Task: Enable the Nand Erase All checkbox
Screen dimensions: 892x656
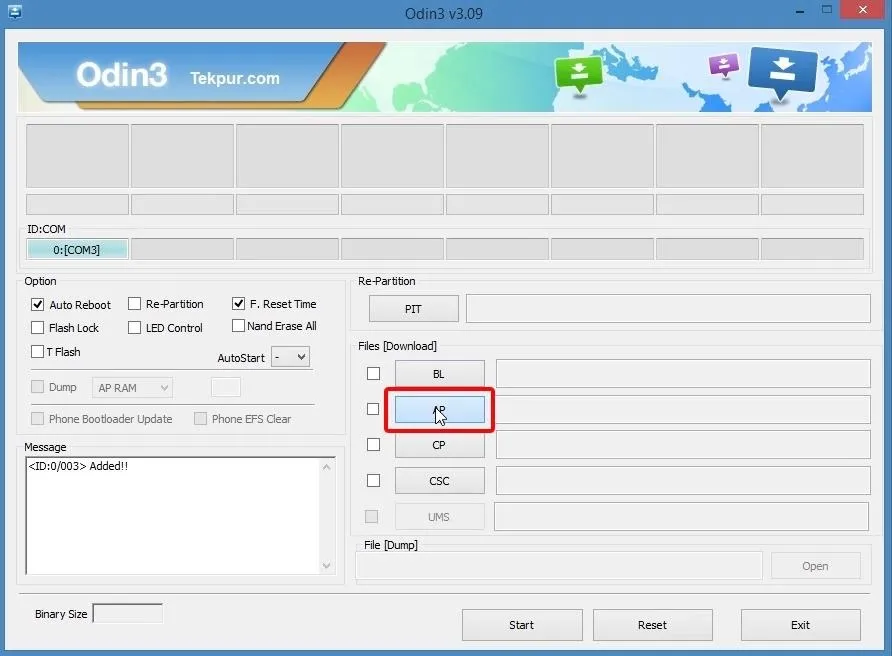Action: coord(238,326)
